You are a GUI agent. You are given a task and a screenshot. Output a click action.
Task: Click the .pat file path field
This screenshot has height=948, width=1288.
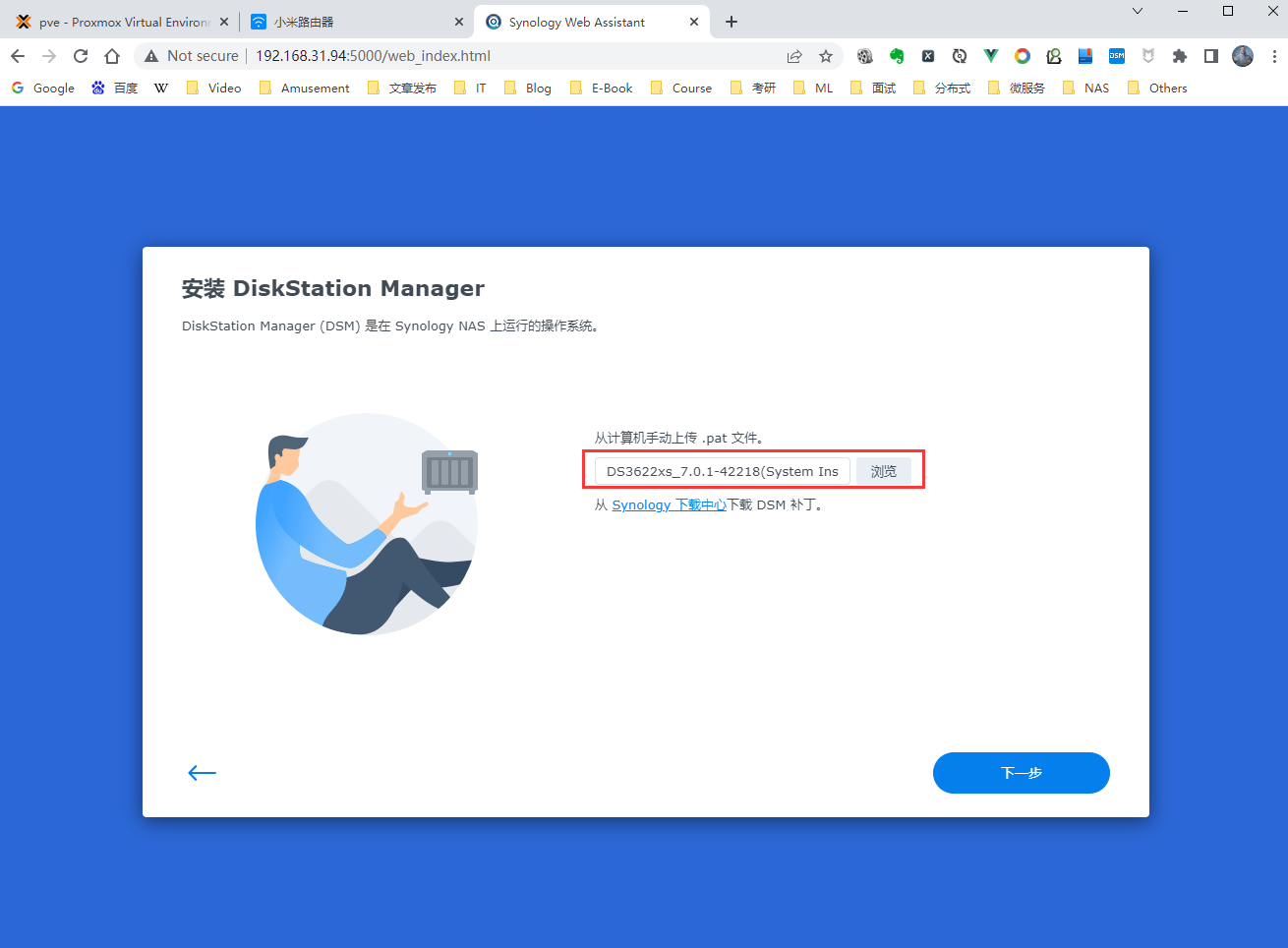(x=723, y=472)
